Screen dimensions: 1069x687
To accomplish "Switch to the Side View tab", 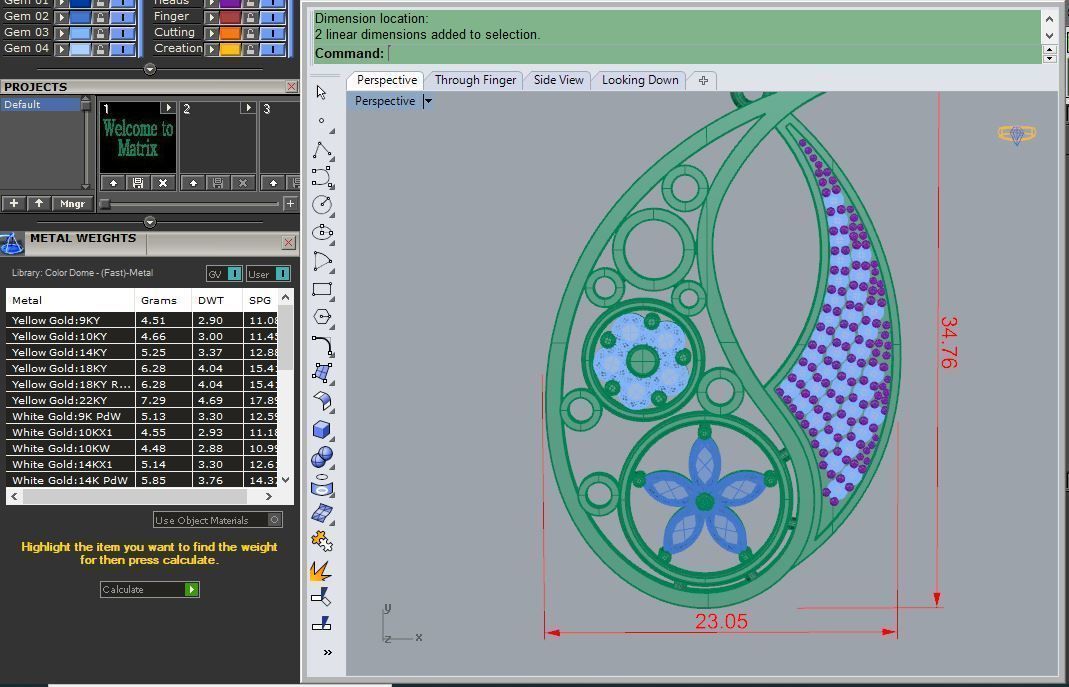I will pos(558,80).
